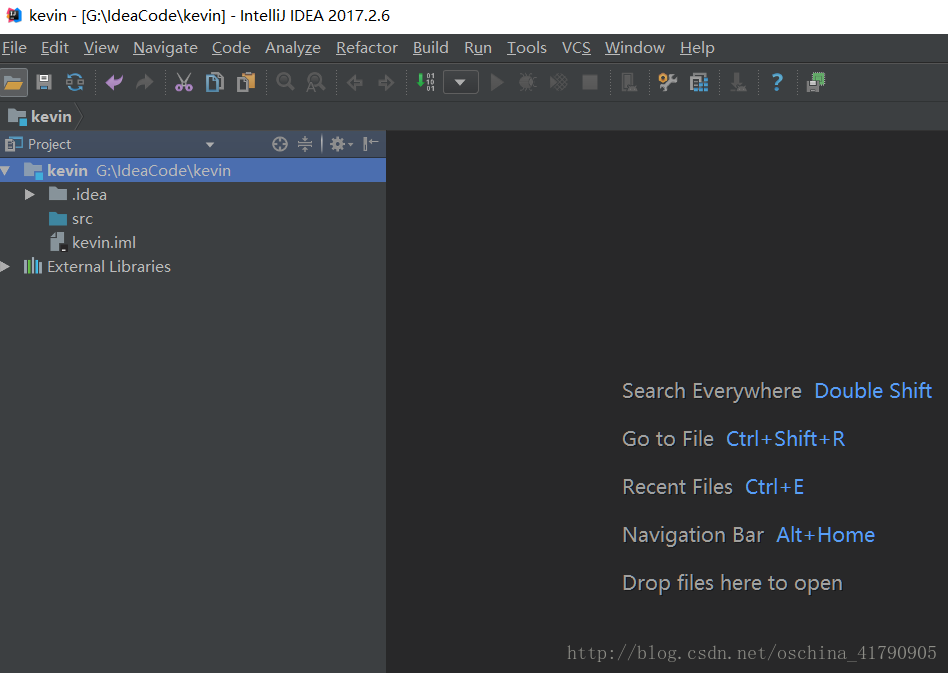948x673 pixels.
Task: Click the Search magnifier toolbar icon
Action: 285,82
